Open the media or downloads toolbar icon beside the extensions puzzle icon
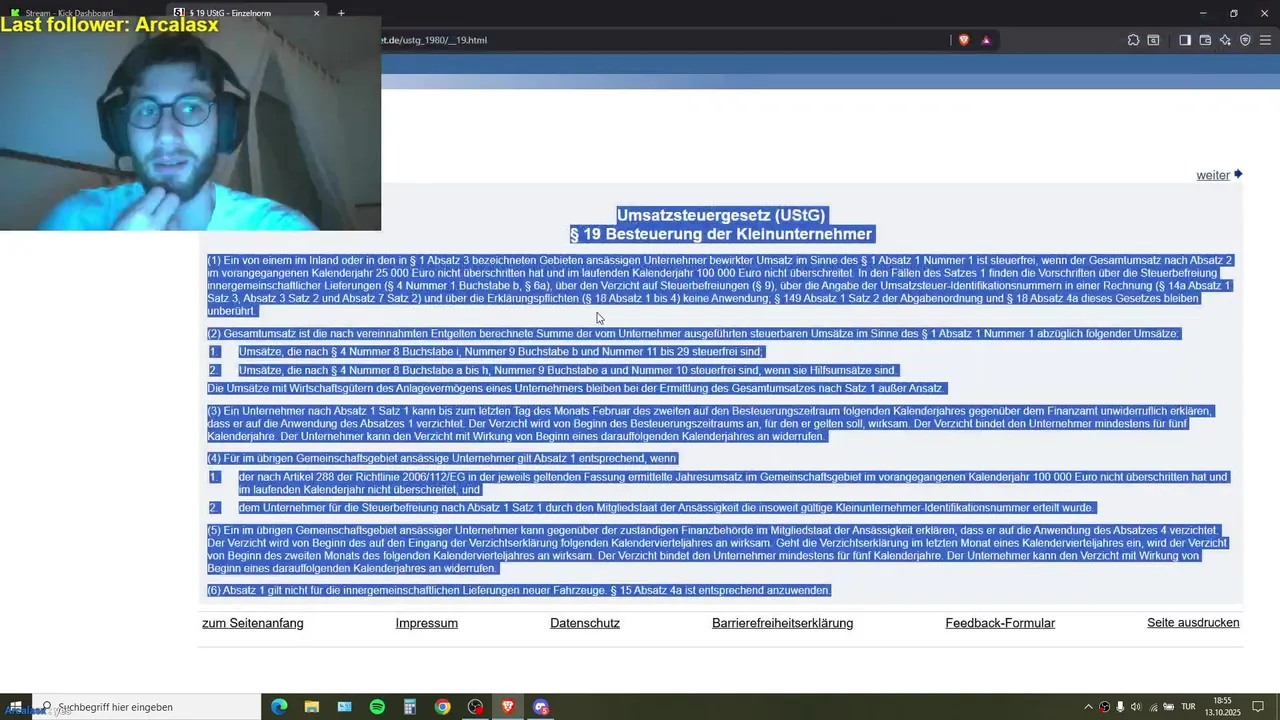Viewport: 1280px width, 720px height. (1153, 40)
